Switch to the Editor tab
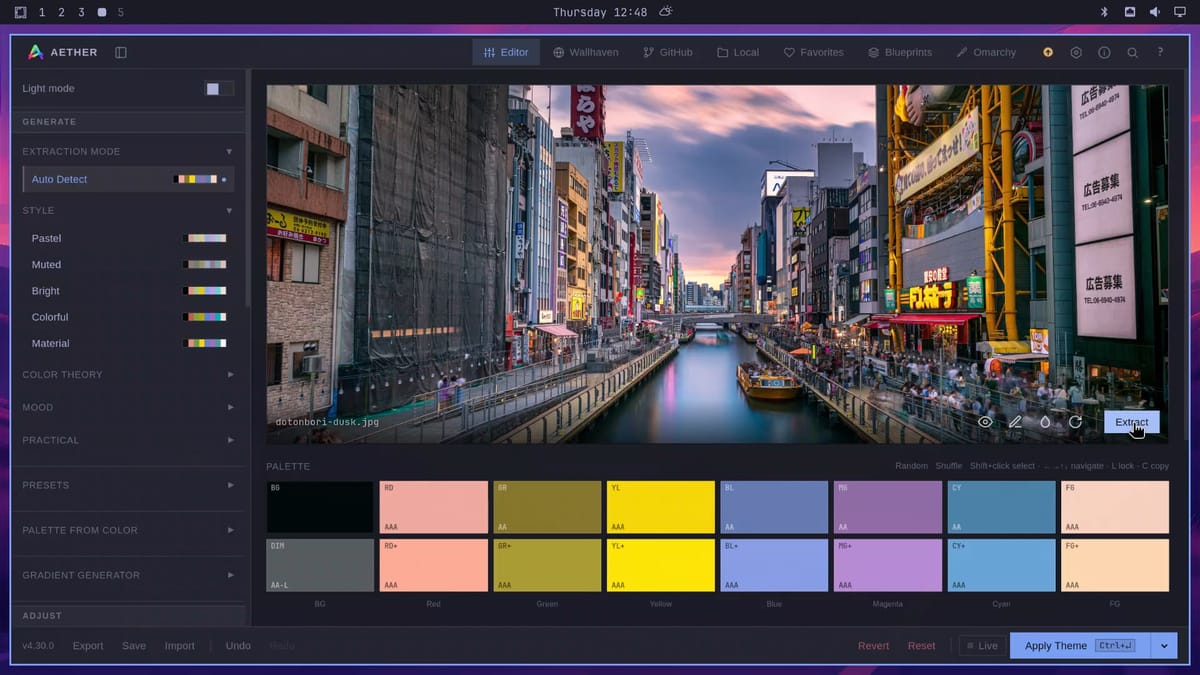The image size is (1200, 675). click(x=506, y=52)
